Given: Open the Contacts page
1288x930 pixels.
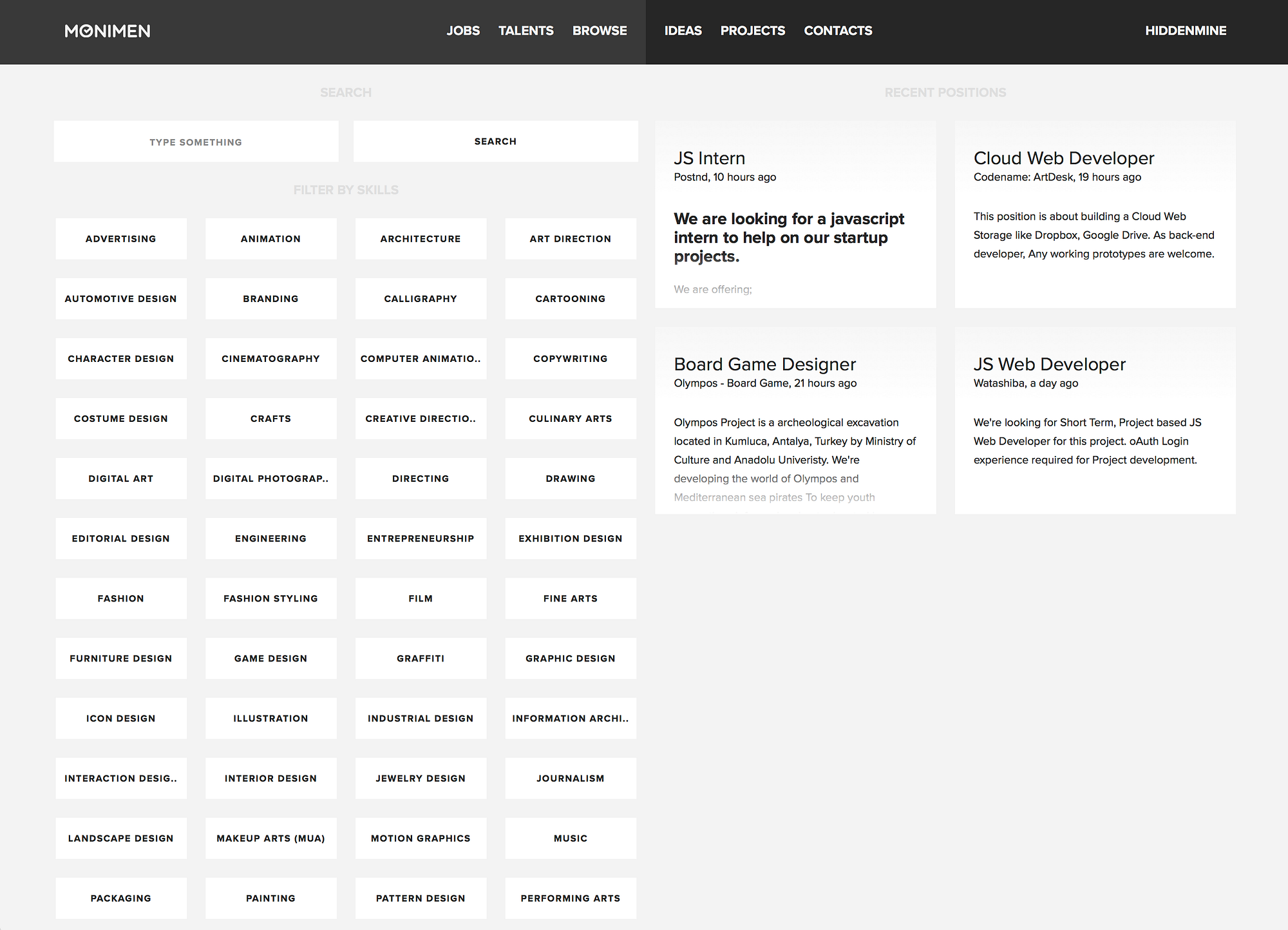Looking at the screenshot, I should [x=838, y=31].
